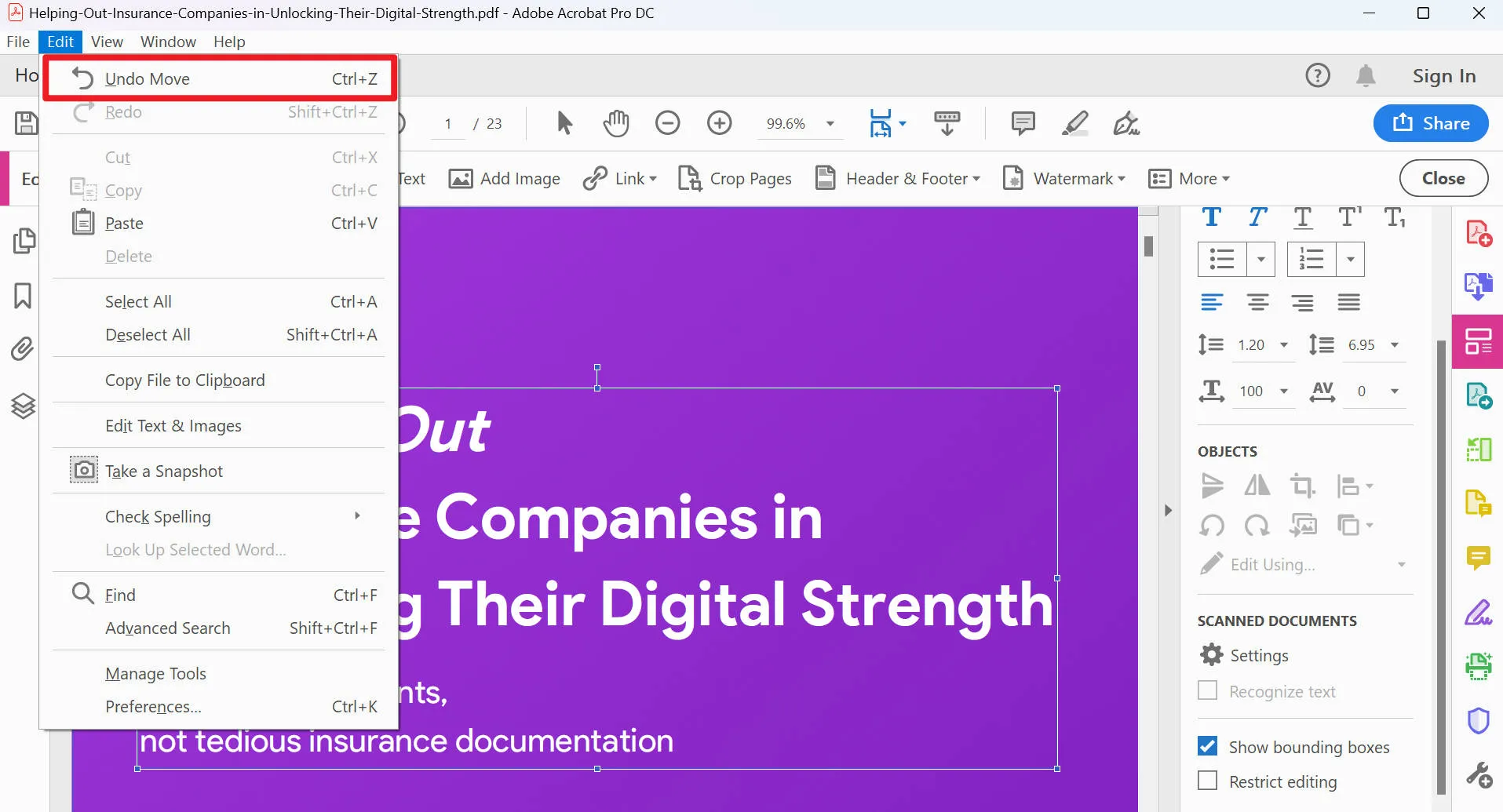This screenshot has width=1503, height=812.
Task: Open the Highlight tool in the toolbar
Action: 1074,123
